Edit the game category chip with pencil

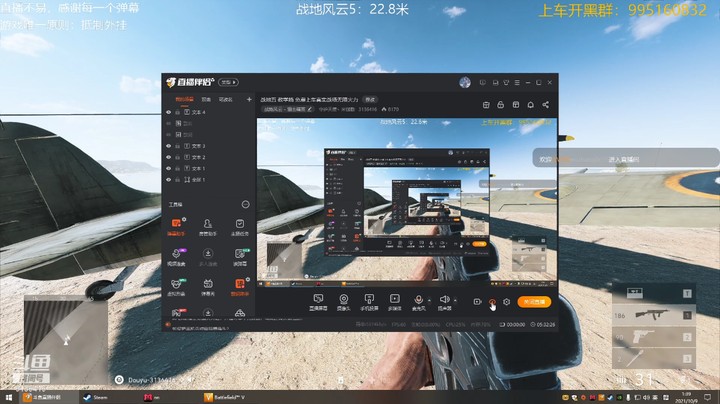pos(287,109)
